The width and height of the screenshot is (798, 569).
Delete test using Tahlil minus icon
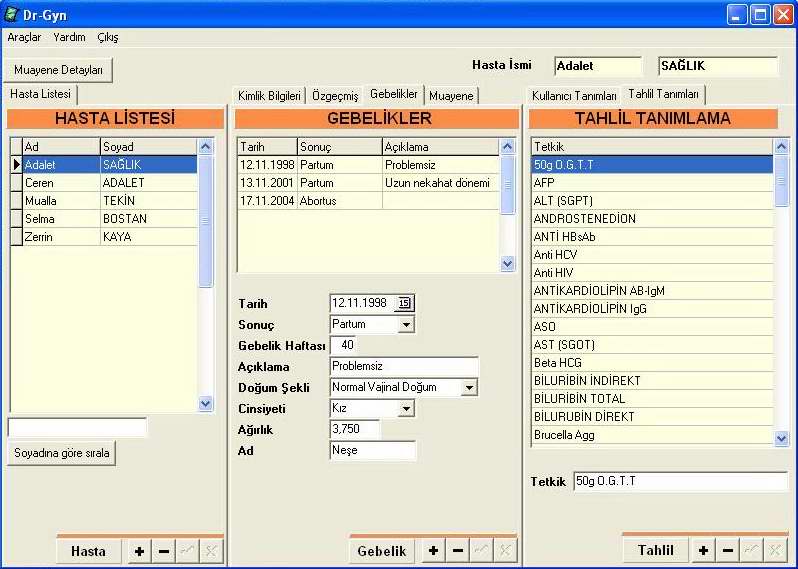[x=728, y=551]
